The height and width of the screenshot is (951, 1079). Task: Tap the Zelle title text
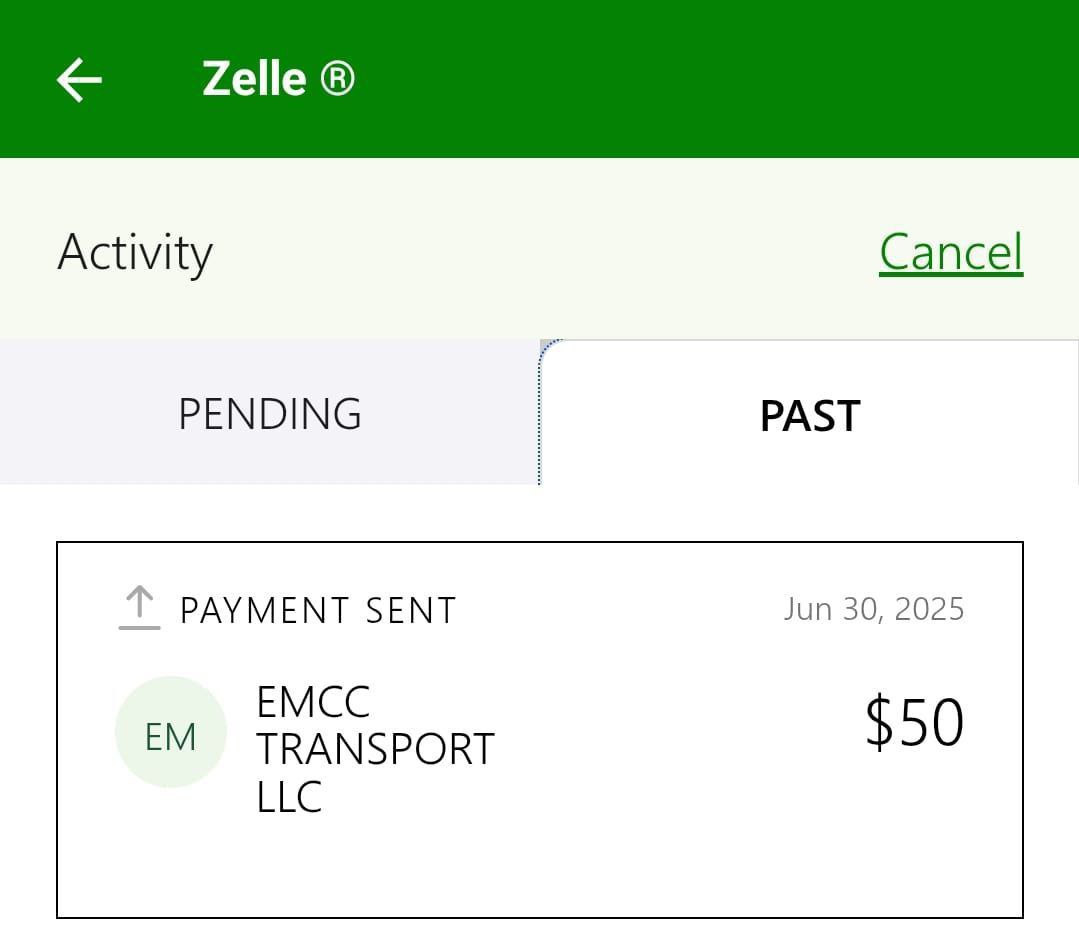click(x=254, y=78)
